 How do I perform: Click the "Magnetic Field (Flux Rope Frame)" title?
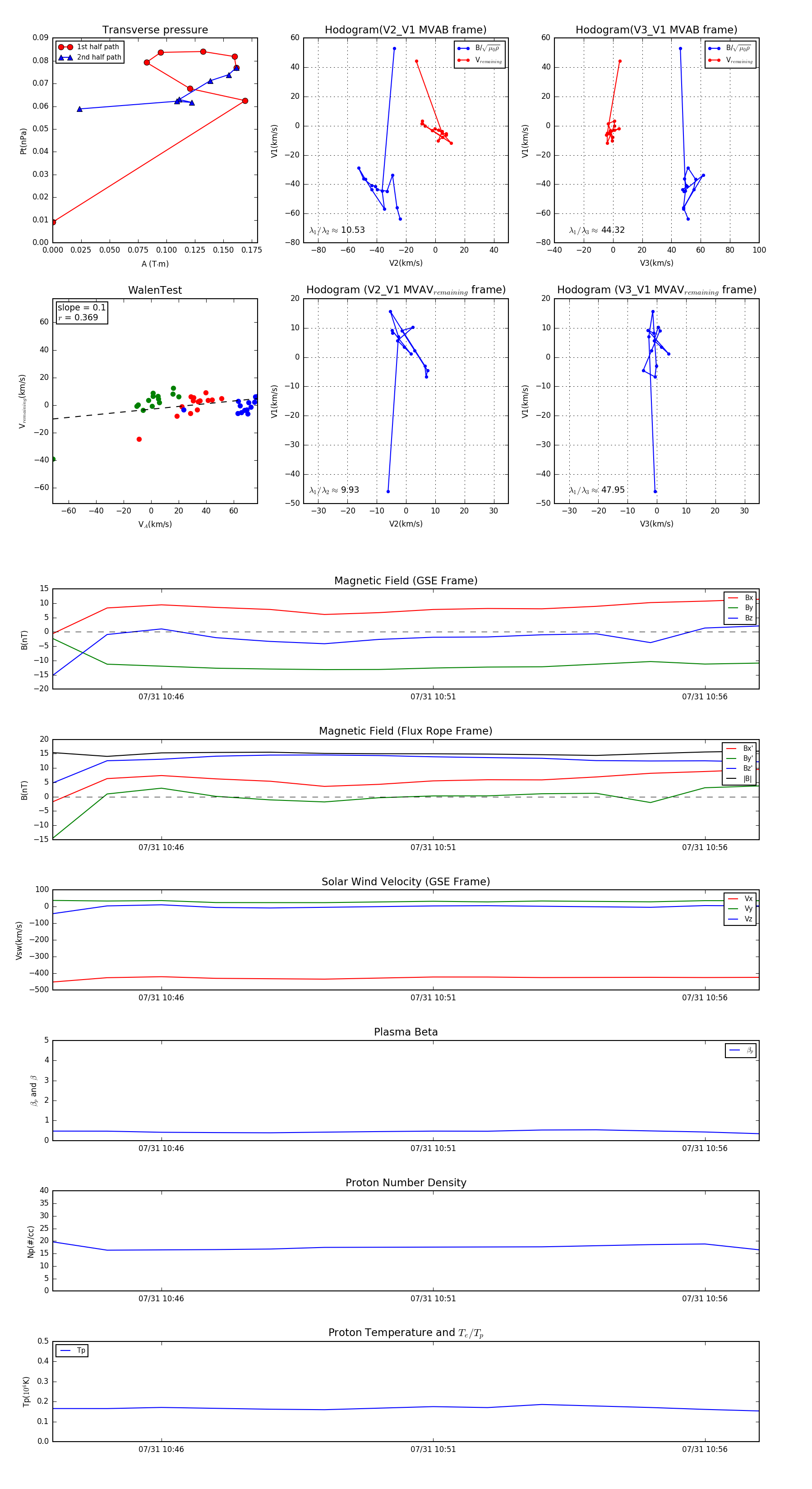(x=406, y=731)
